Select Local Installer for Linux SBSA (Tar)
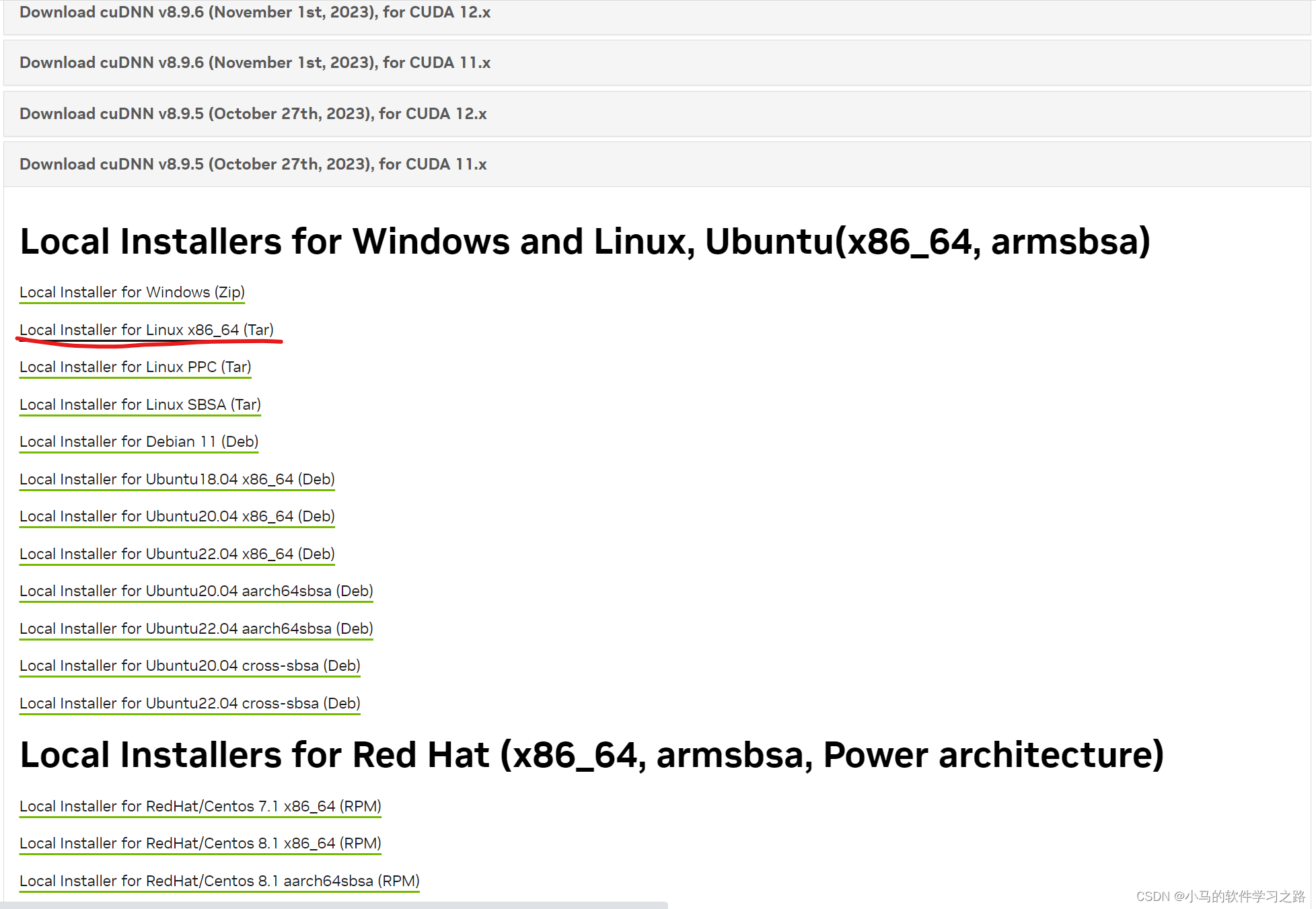Screen dimensions: 1316x909 140,404
